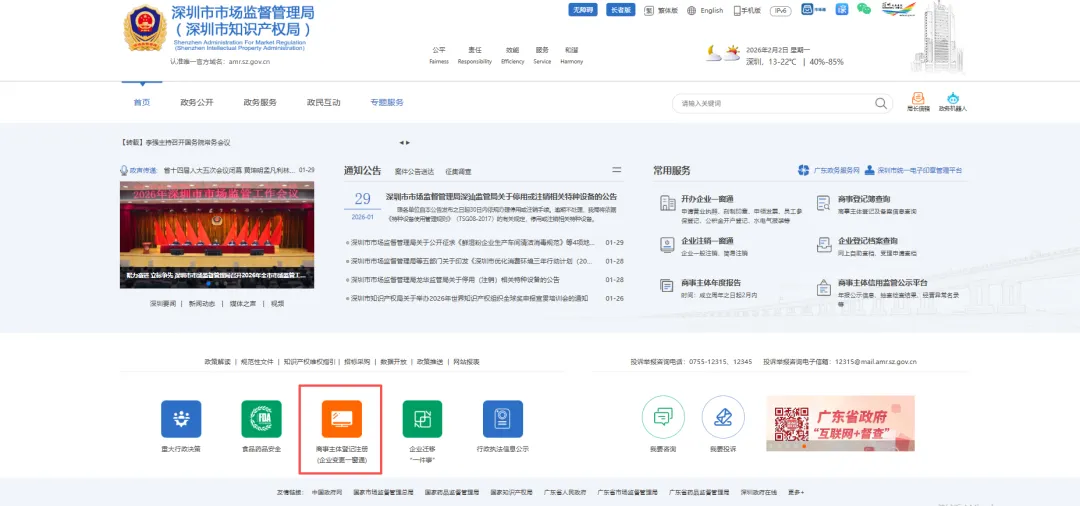Switch to 长者版 senior mode
The height and width of the screenshot is (506, 1080).
pos(621,10)
